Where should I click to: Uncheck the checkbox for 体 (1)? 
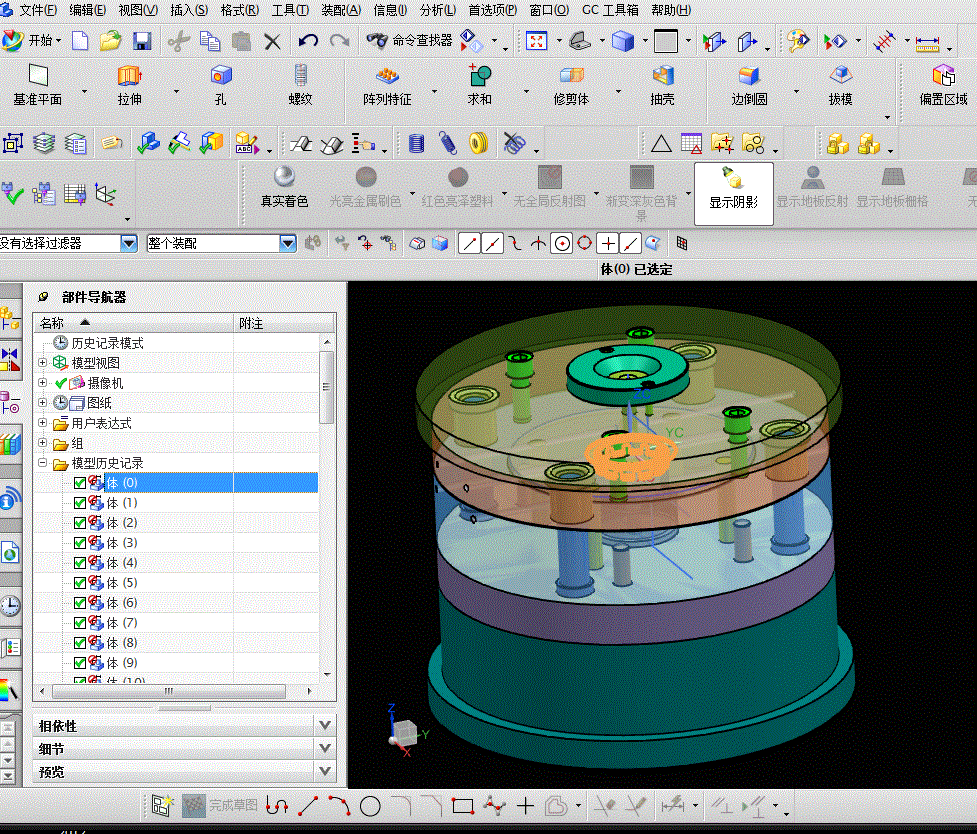pos(80,503)
